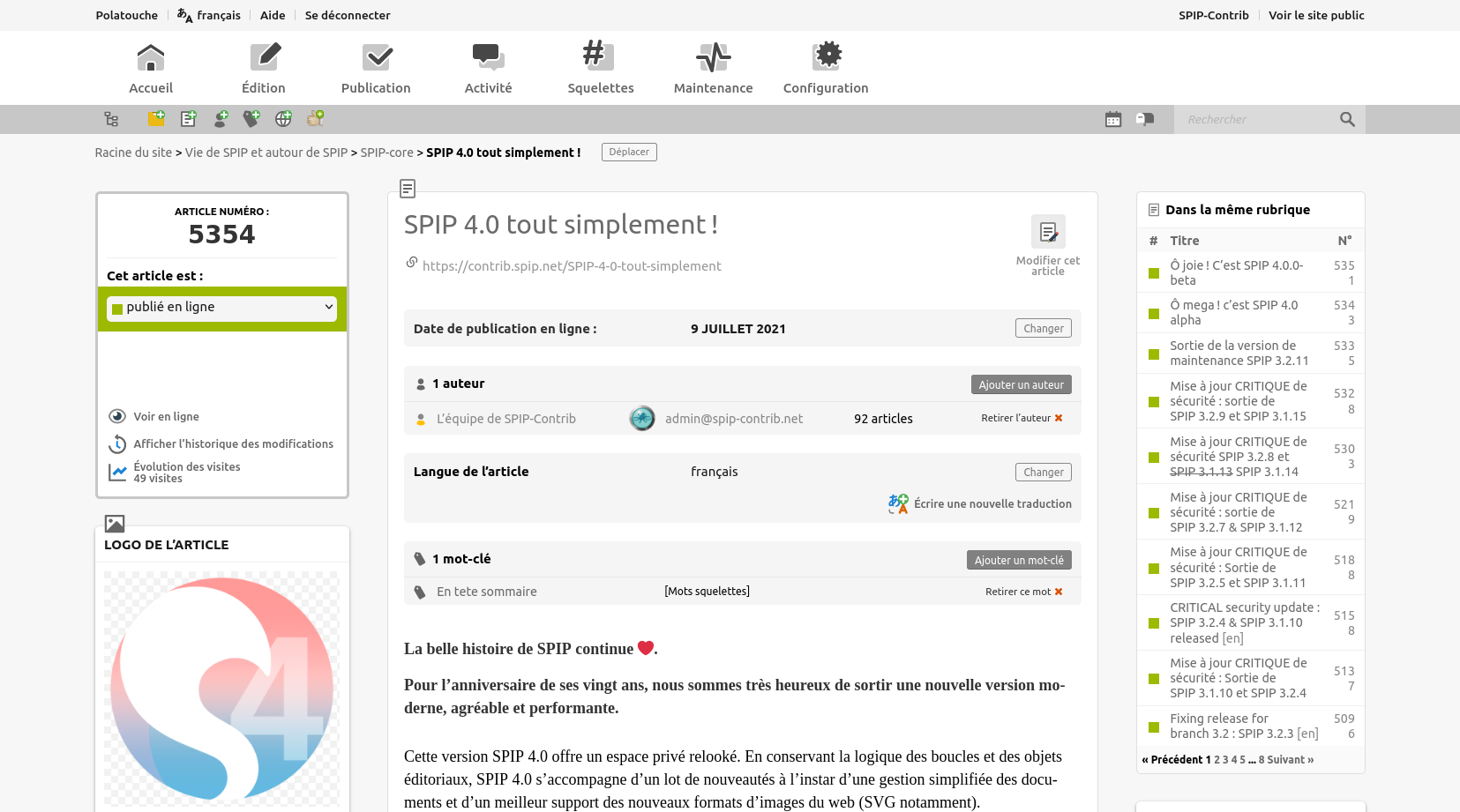Open the Squelettes menu
Image resolution: width=1460 pixels, height=812 pixels.
click(x=600, y=68)
